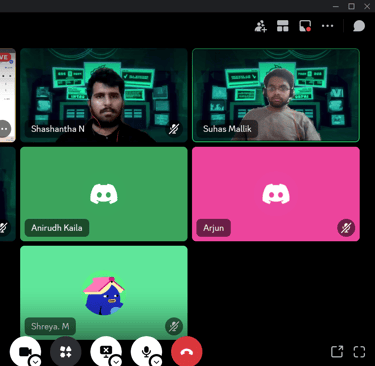The image size is (375, 366).
Task: Click Shreya. M's blue bird avatar
Action: [x=104, y=294]
